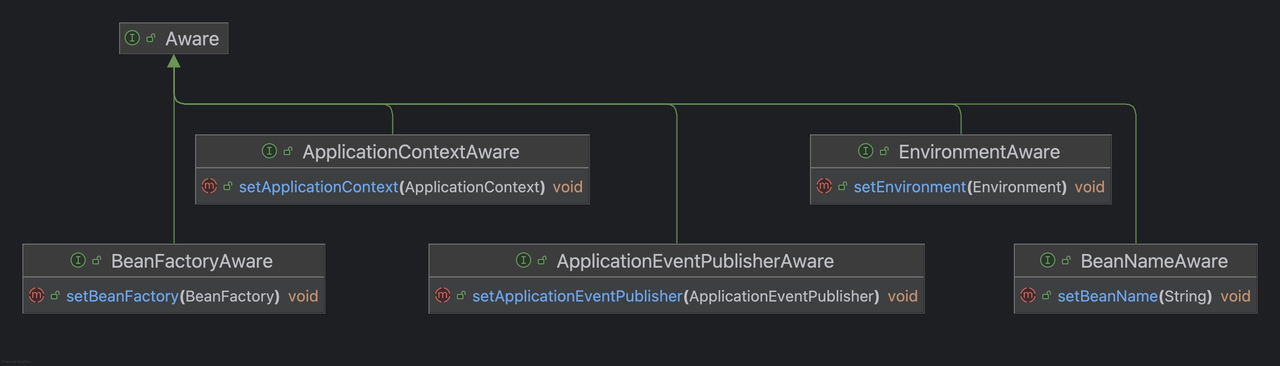
Task: Click the lock icon beside BeanNameAware title
Action: 1066,260
